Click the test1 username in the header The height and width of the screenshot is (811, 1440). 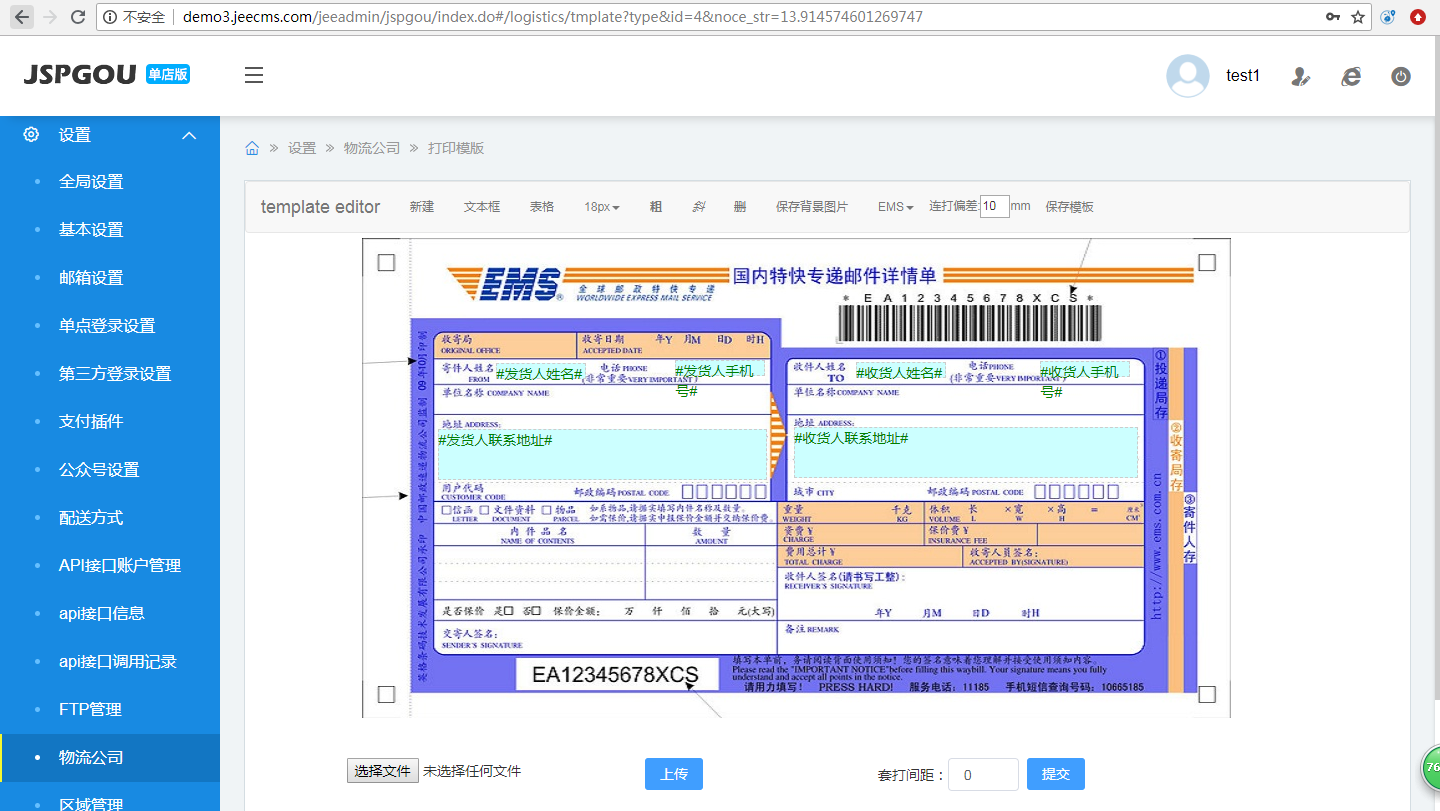(1243, 76)
